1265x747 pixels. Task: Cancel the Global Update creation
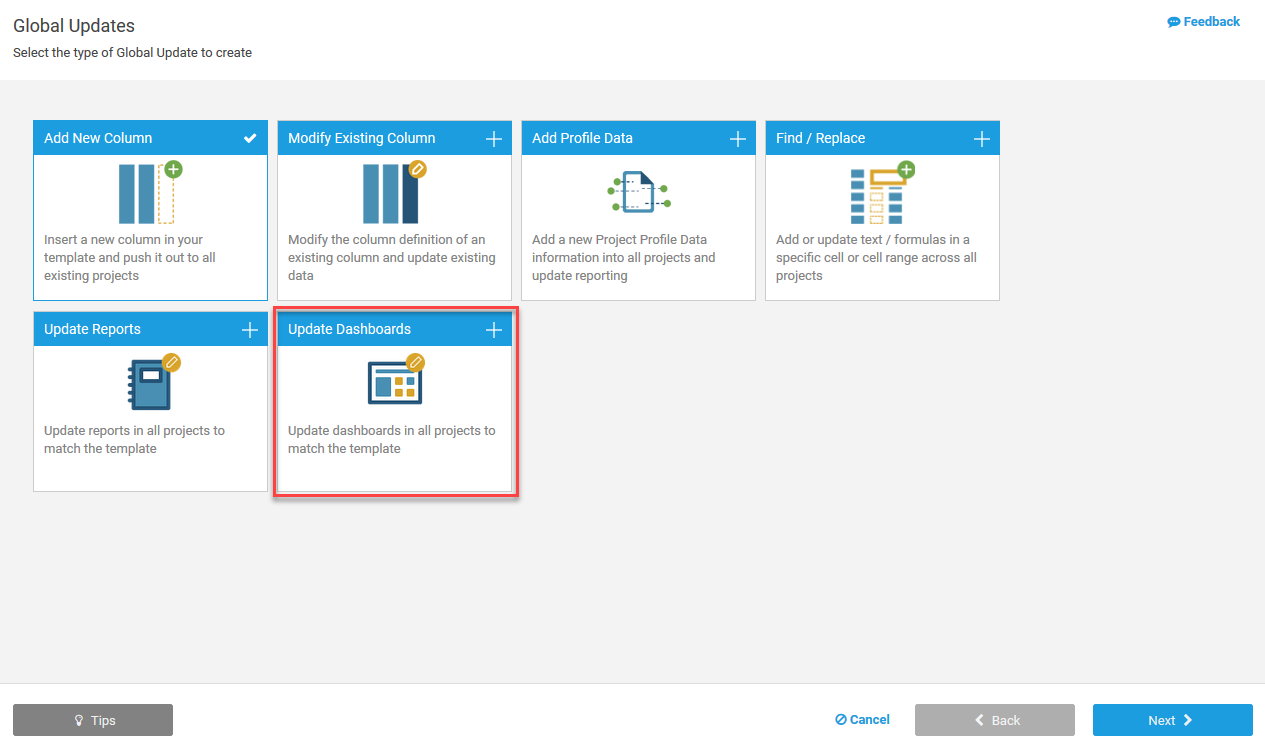862,719
